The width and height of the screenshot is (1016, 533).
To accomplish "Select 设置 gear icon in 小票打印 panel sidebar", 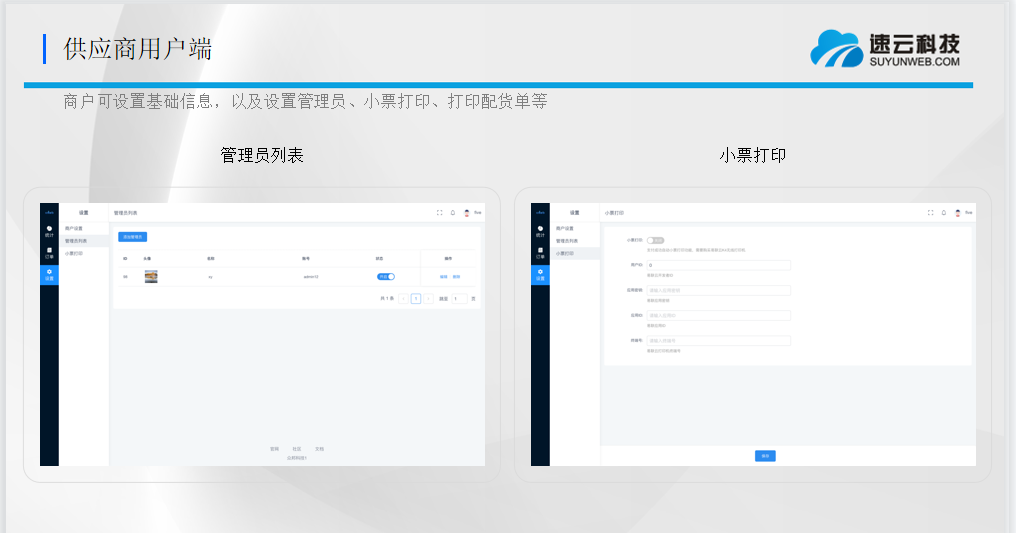I will pos(540,274).
